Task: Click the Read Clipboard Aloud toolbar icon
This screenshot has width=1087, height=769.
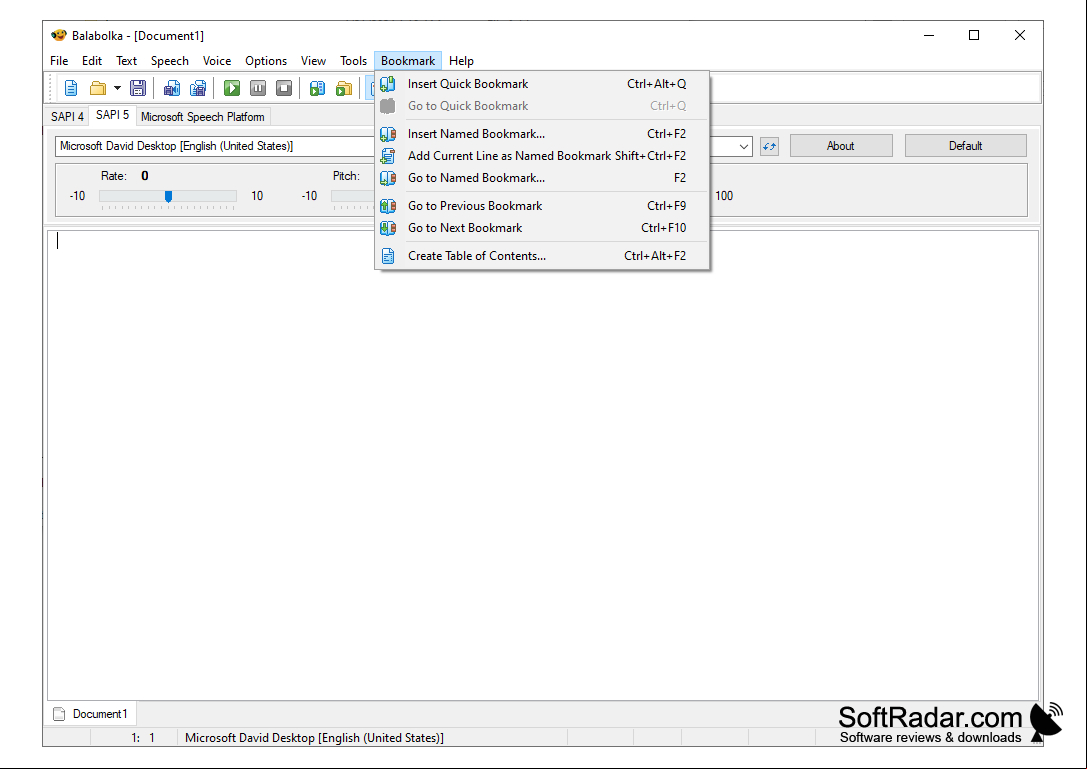Action: click(x=318, y=88)
